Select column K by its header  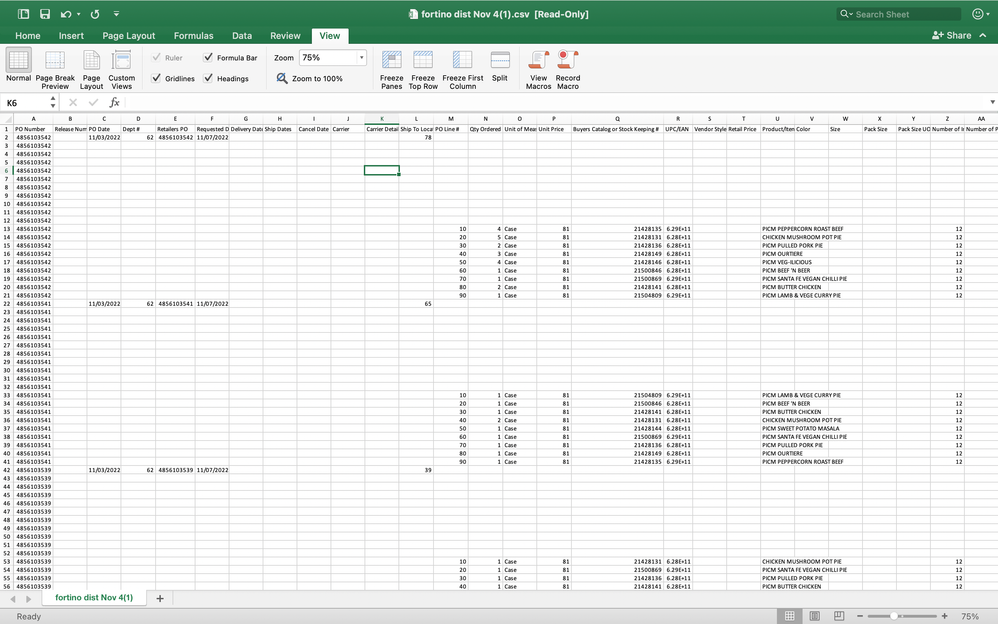click(382, 119)
